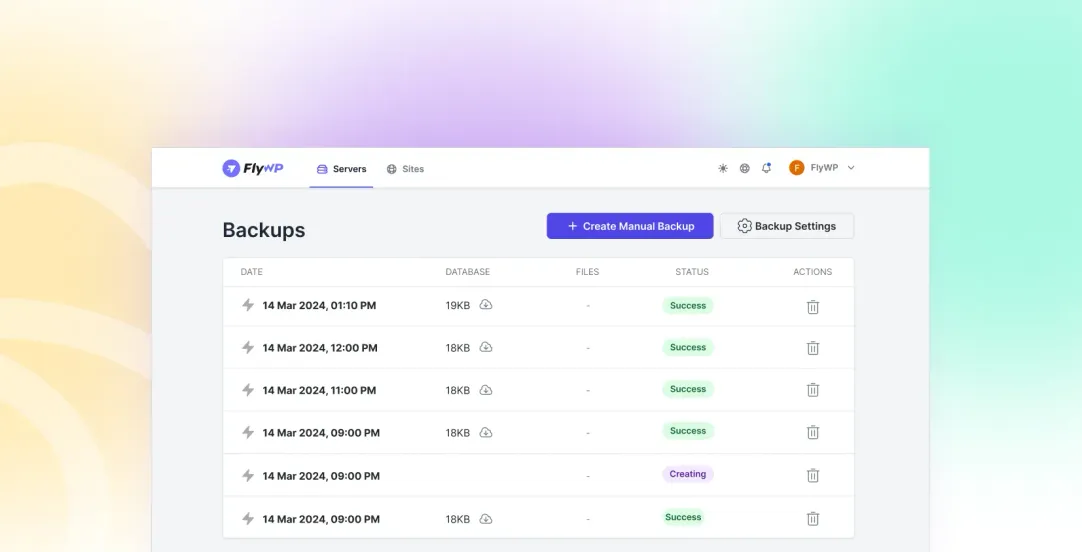Screen dimensions: 1082x552
Task: Click Create Manual Backup button
Action: point(630,226)
